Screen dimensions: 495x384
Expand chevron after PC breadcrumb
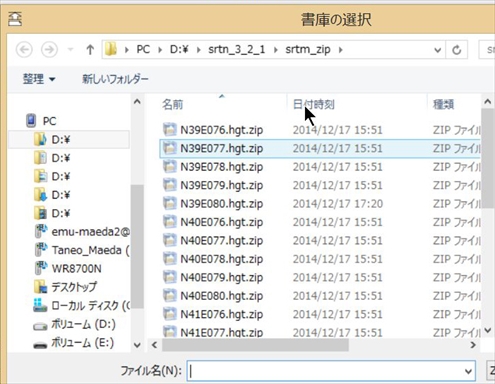point(160,50)
